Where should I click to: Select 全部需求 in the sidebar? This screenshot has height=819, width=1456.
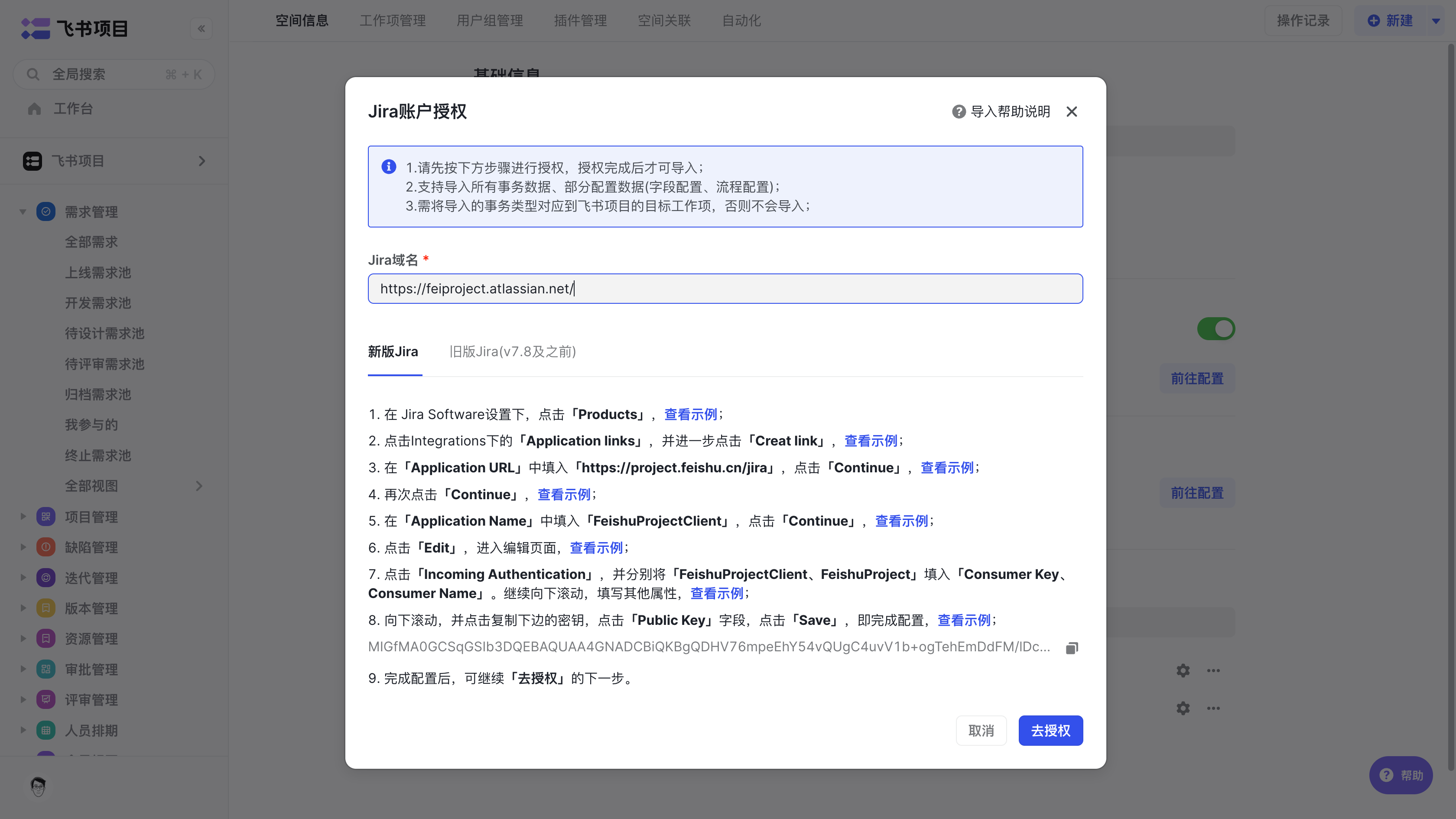coord(91,242)
